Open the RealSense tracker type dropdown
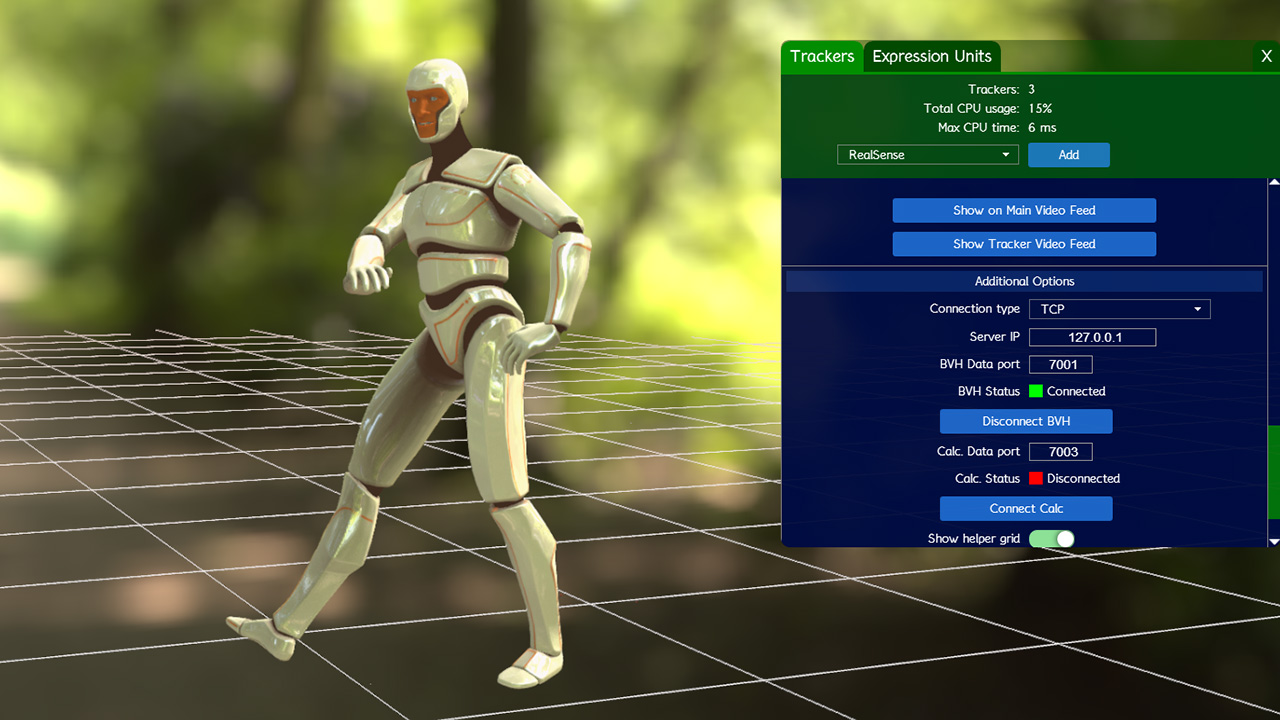This screenshot has width=1280, height=720. (928, 155)
